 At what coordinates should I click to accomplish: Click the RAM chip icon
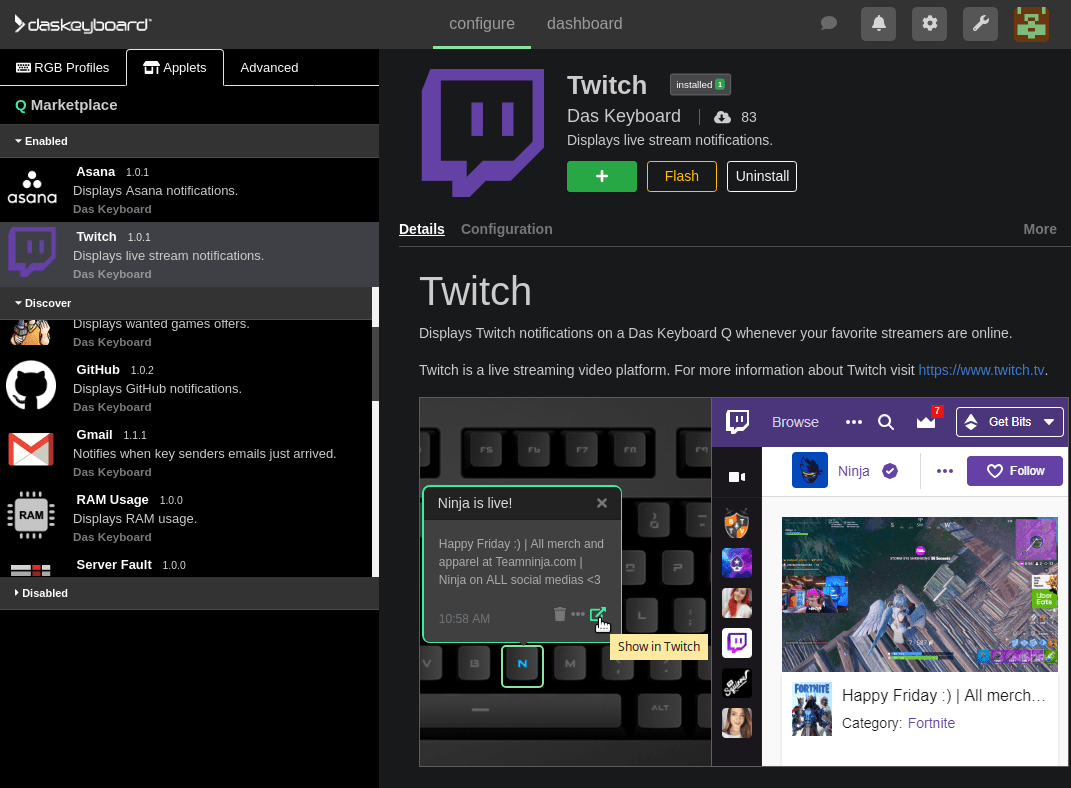click(31, 515)
